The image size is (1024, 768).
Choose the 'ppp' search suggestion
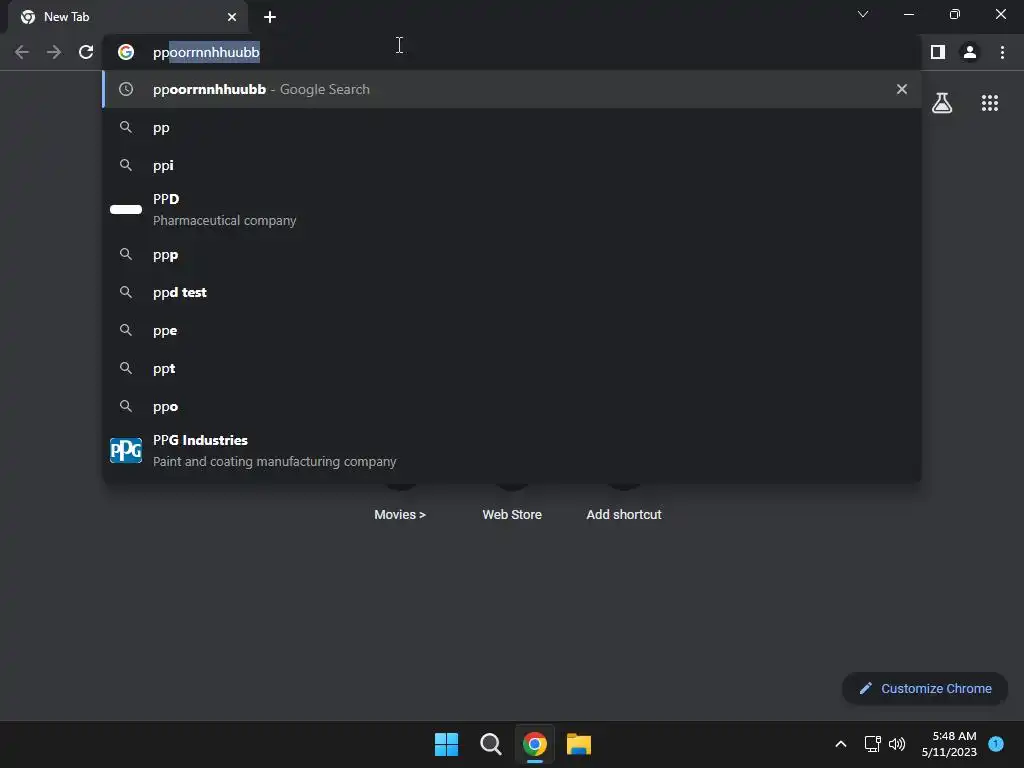tap(512, 255)
